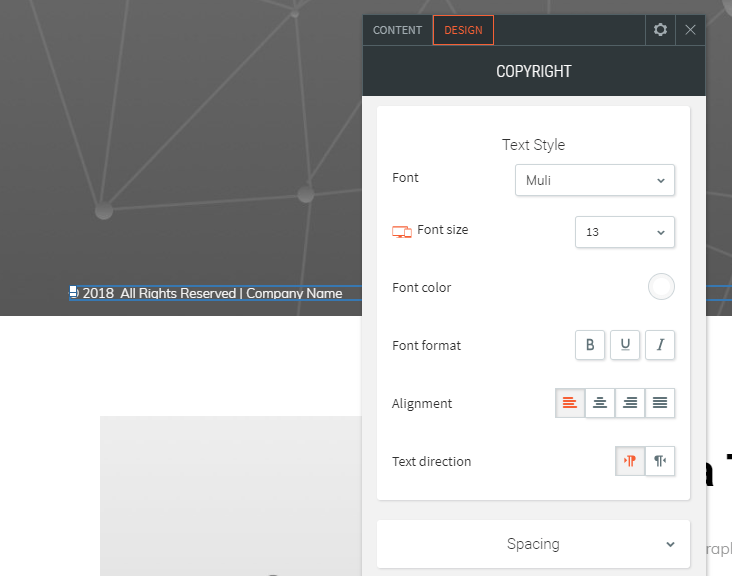This screenshot has width=732, height=576.
Task: Open the Font color picker circle
Action: [x=661, y=287]
